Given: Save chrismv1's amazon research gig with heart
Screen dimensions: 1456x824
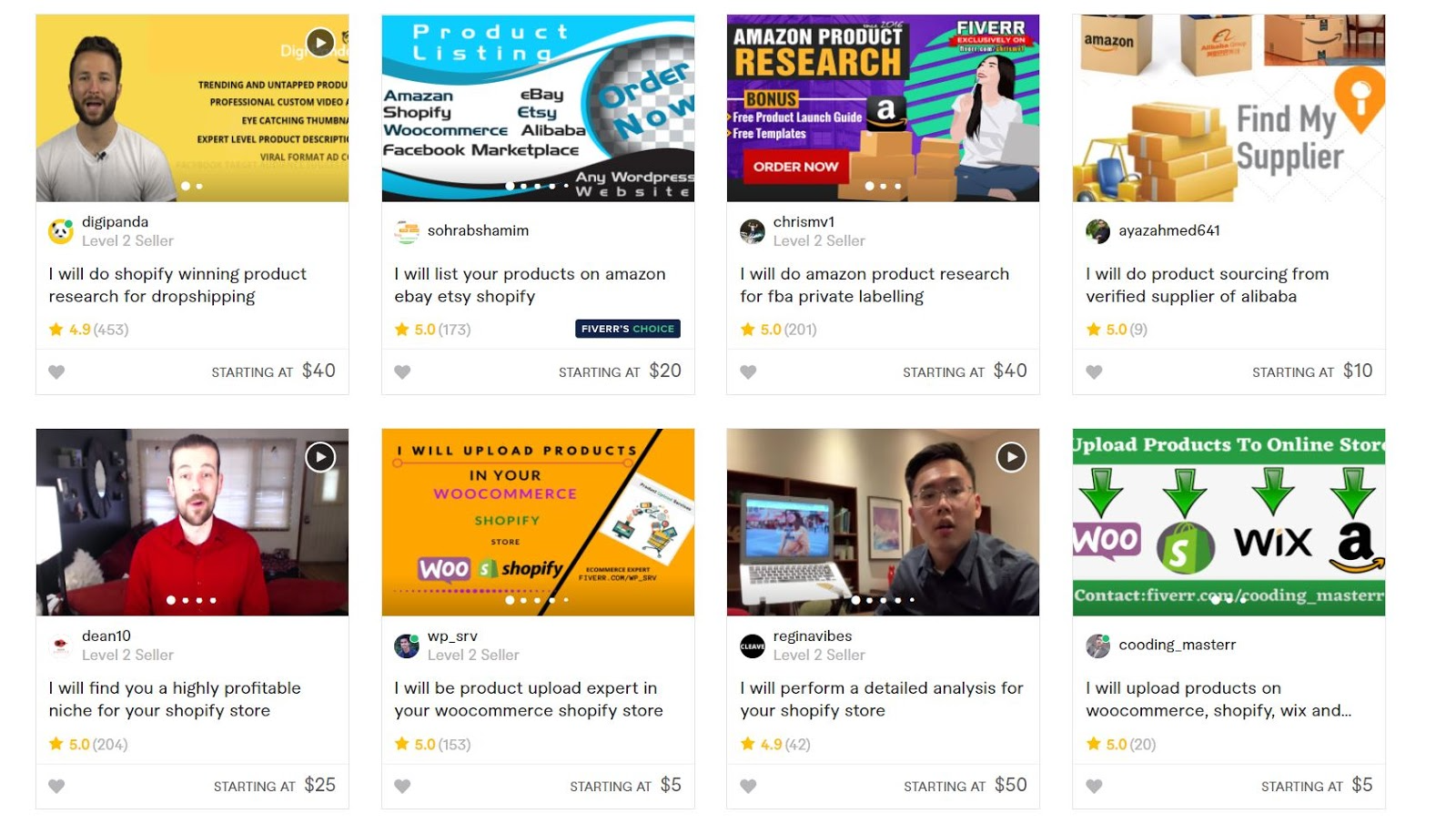Looking at the screenshot, I should (x=748, y=371).
